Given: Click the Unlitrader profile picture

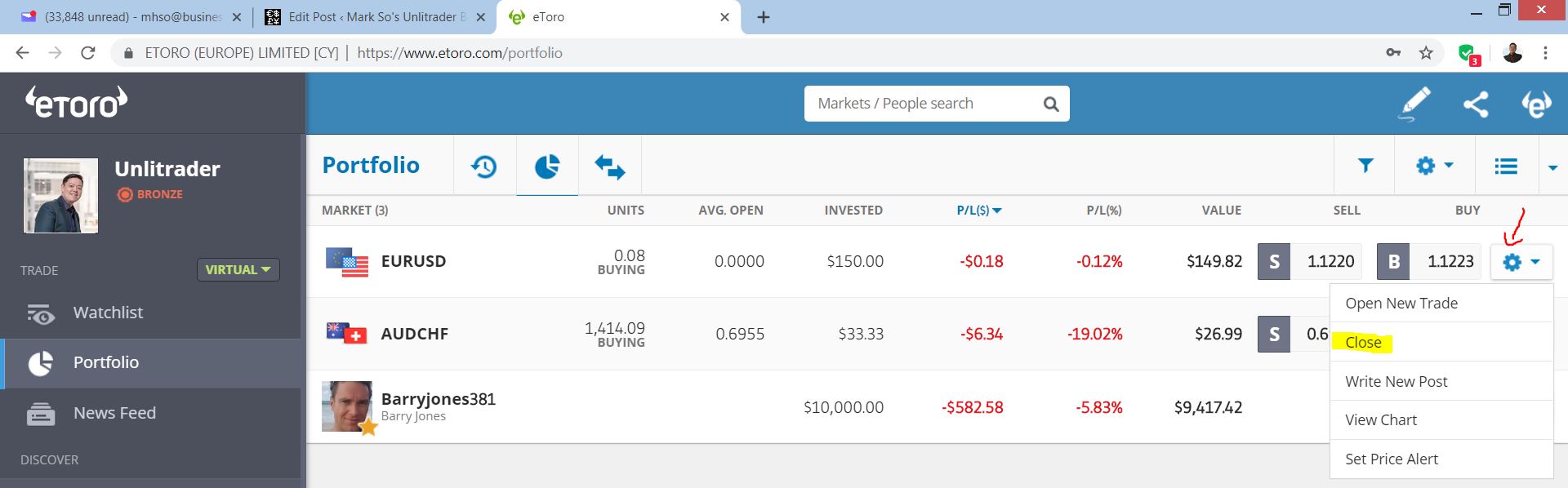Looking at the screenshot, I should (x=61, y=196).
